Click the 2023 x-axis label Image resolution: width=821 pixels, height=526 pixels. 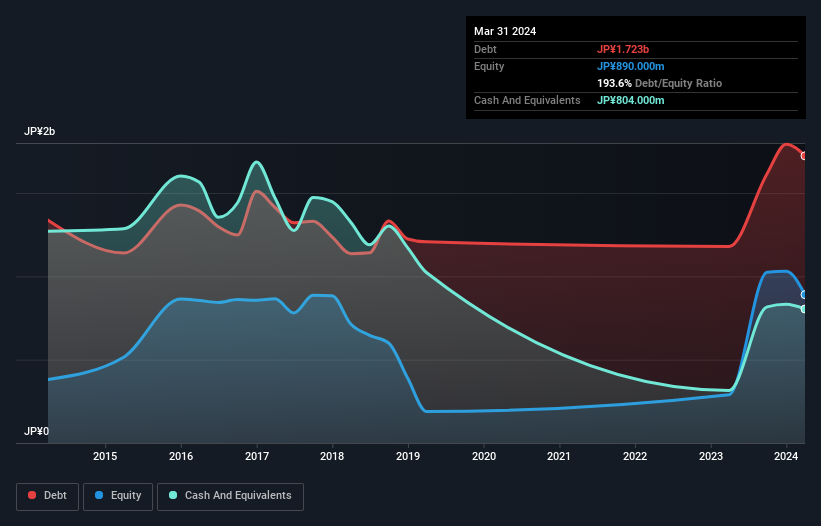click(711, 456)
